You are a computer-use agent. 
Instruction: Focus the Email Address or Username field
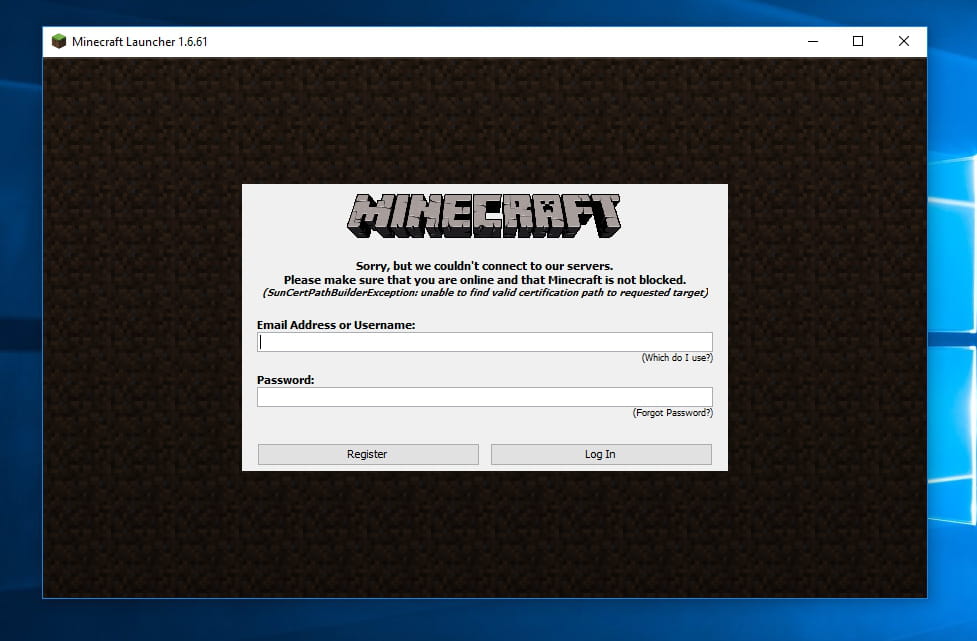coord(484,342)
